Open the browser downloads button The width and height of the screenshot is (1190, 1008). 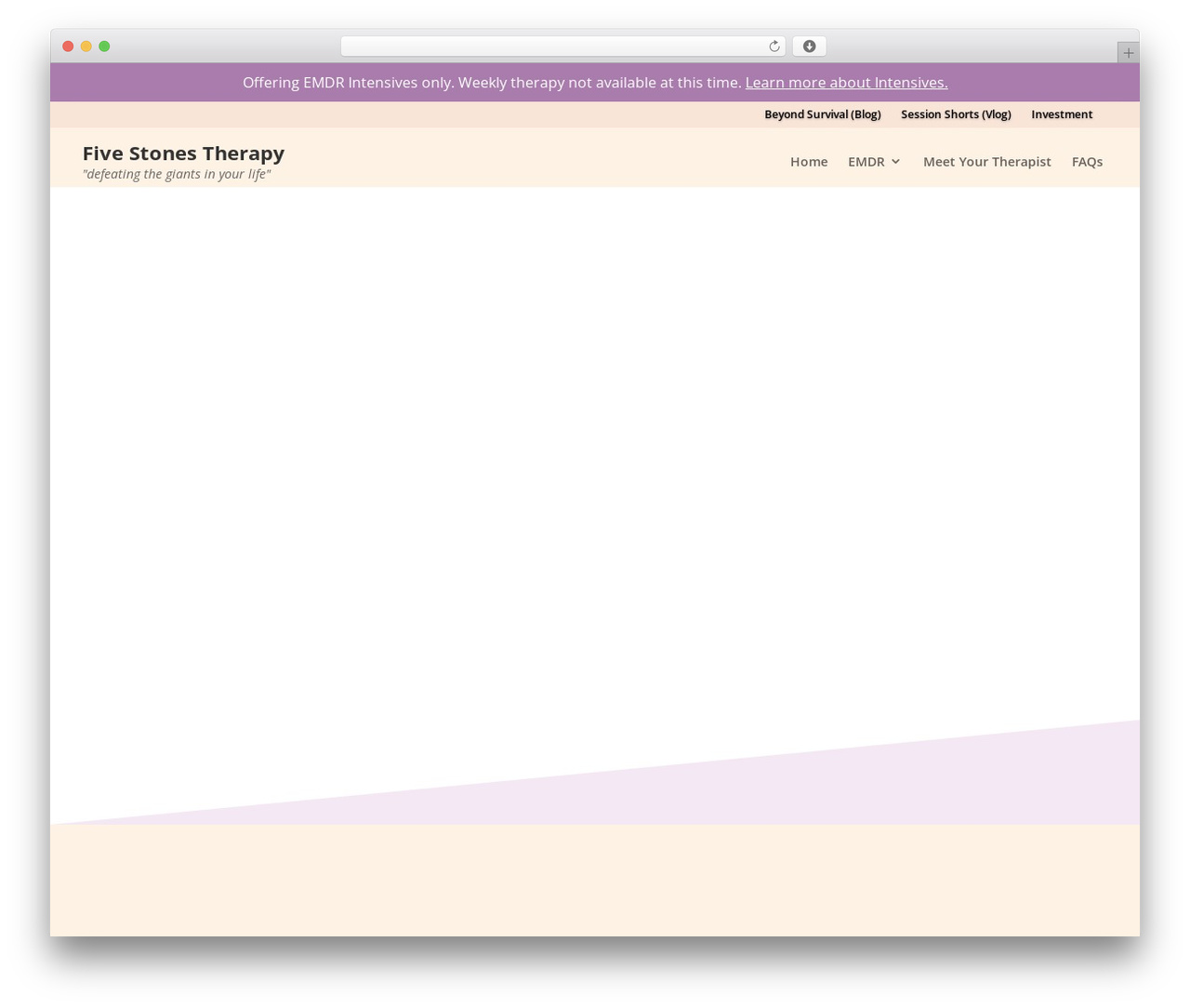click(x=809, y=46)
